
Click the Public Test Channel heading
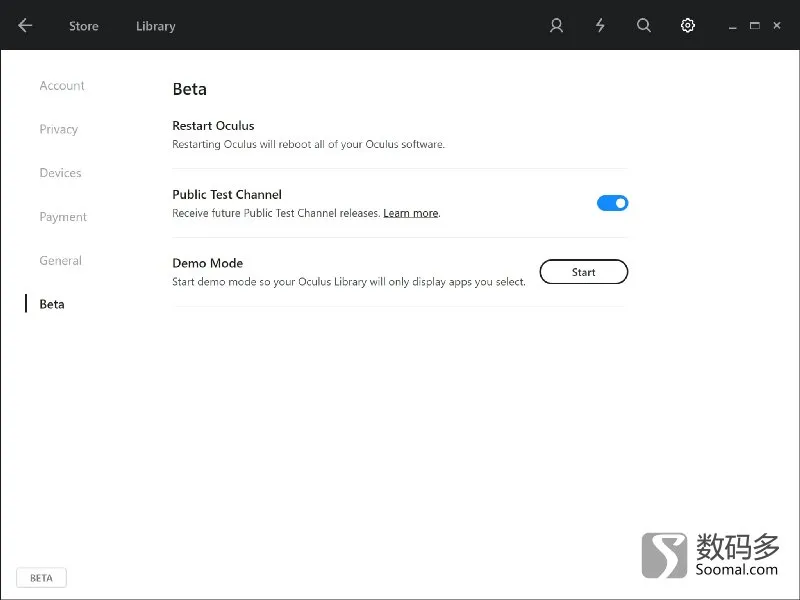227,194
